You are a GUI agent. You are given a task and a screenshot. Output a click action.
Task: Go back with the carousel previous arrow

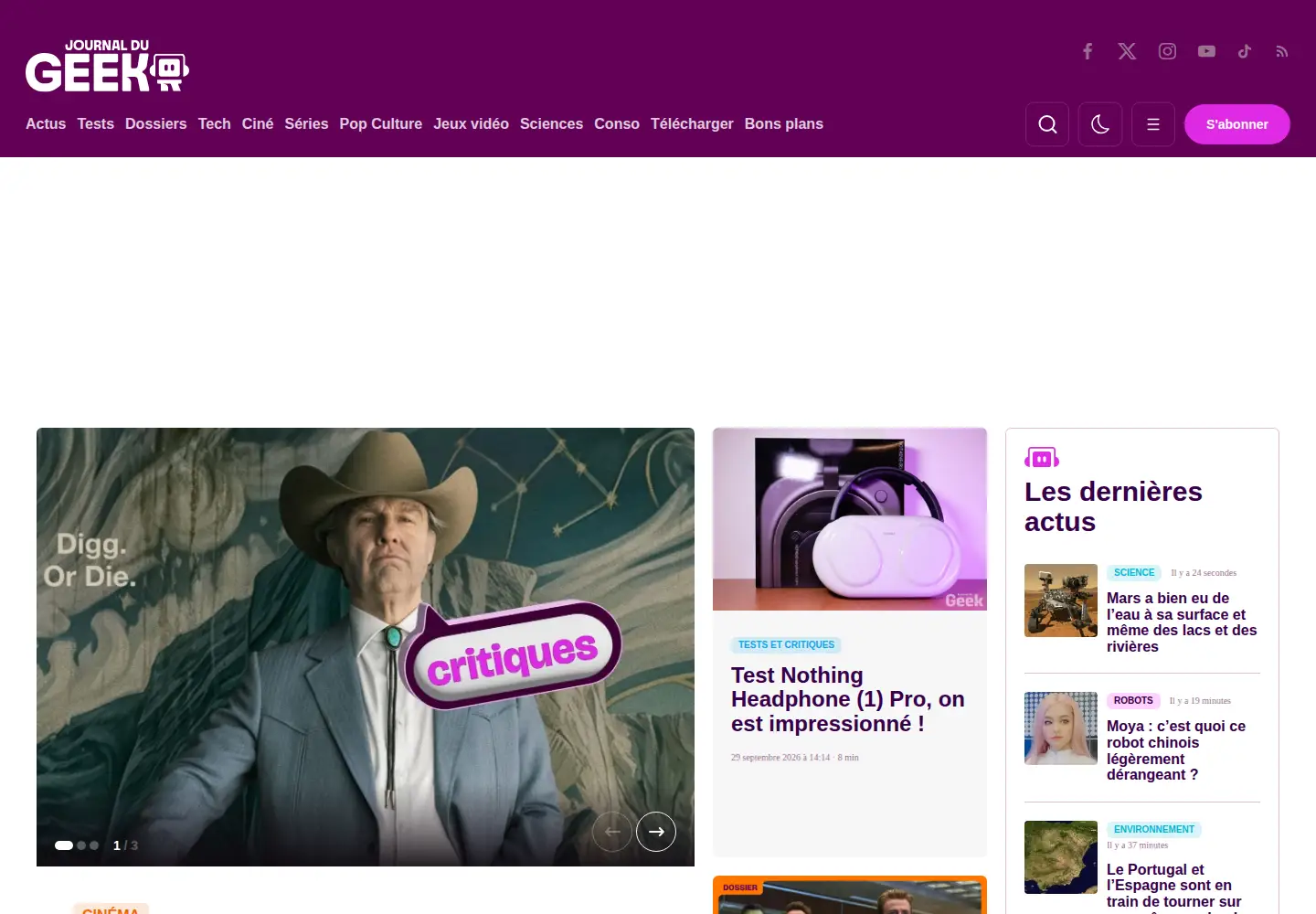coord(612,832)
